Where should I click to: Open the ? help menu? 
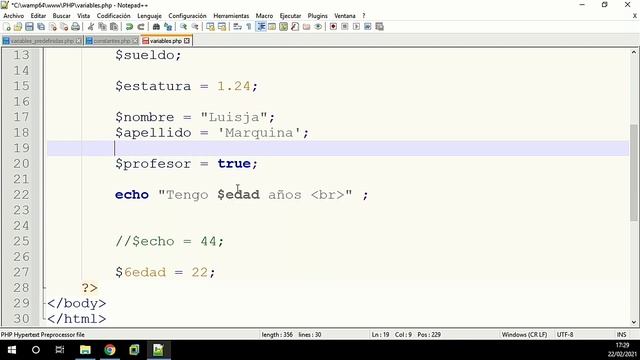(x=364, y=16)
